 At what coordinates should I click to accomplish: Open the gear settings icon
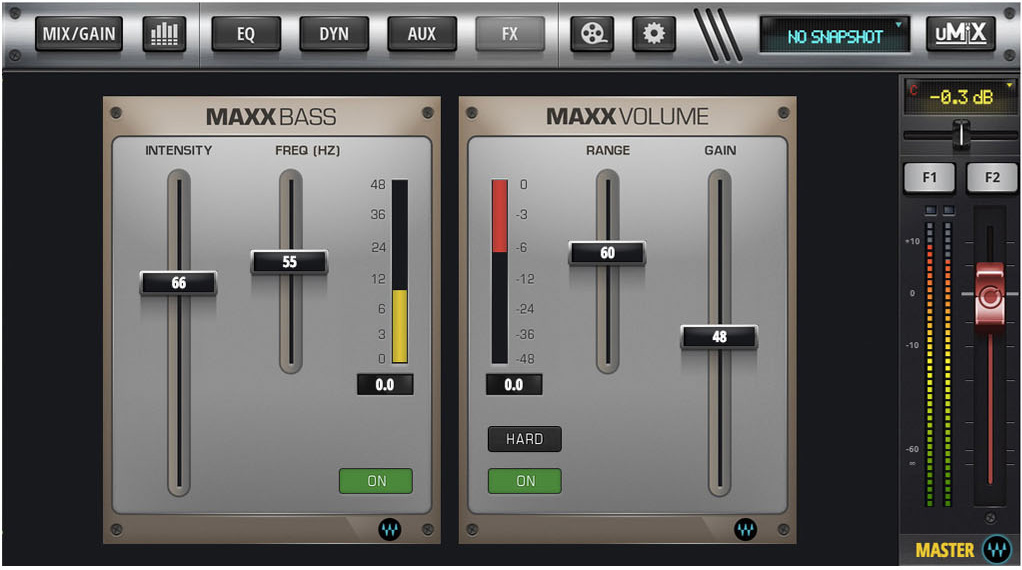point(654,33)
